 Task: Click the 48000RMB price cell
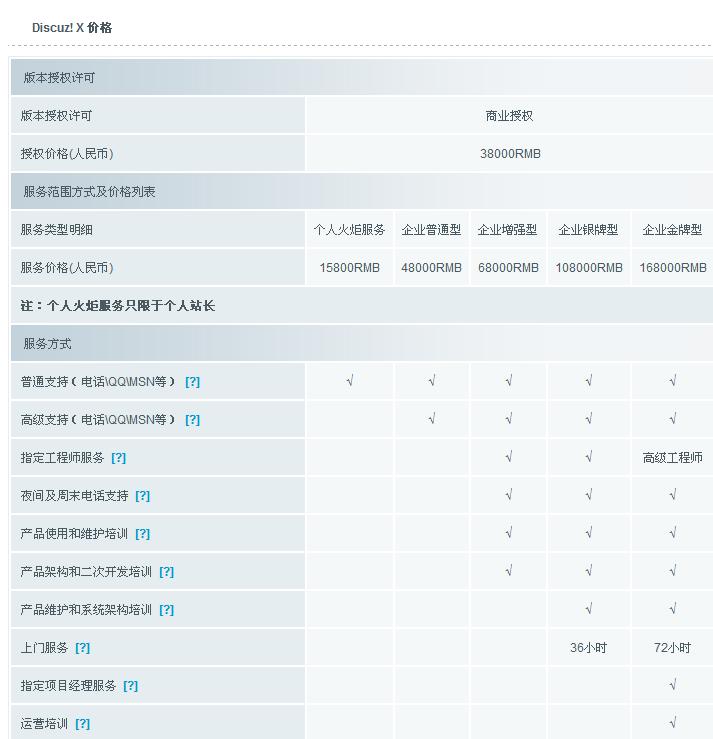tap(431, 268)
